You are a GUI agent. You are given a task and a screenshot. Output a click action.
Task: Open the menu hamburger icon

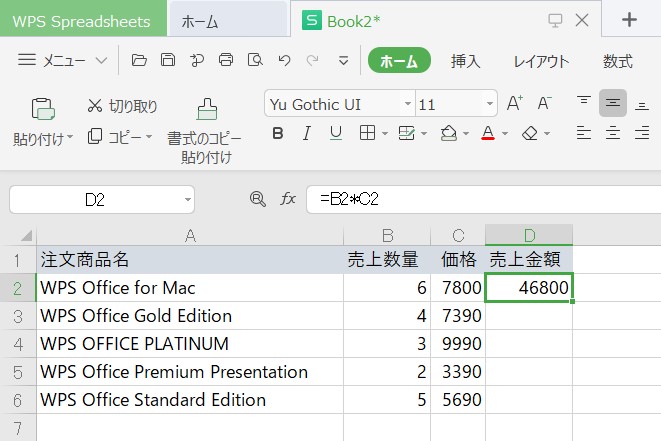pyautogui.click(x=27, y=60)
